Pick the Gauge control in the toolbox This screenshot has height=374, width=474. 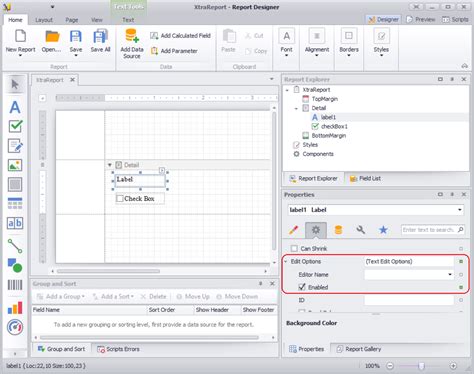pyautogui.click(x=15, y=327)
